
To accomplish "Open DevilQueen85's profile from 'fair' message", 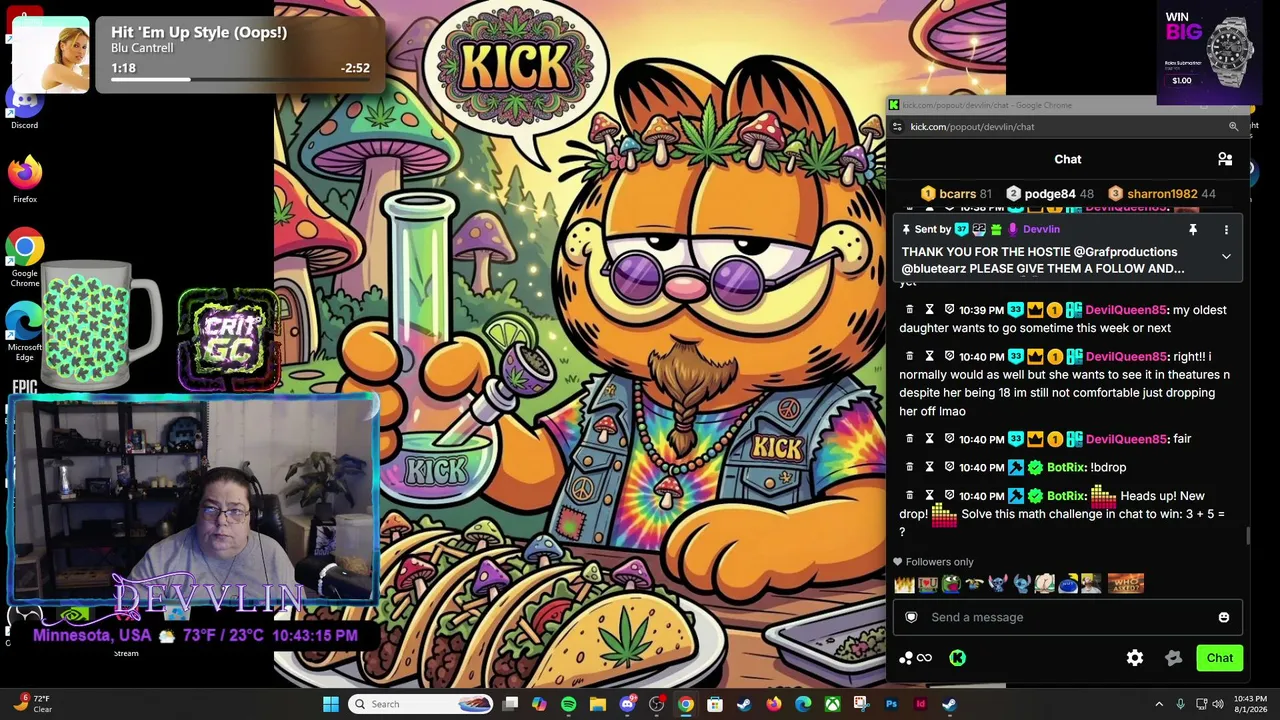I will (x=1125, y=439).
